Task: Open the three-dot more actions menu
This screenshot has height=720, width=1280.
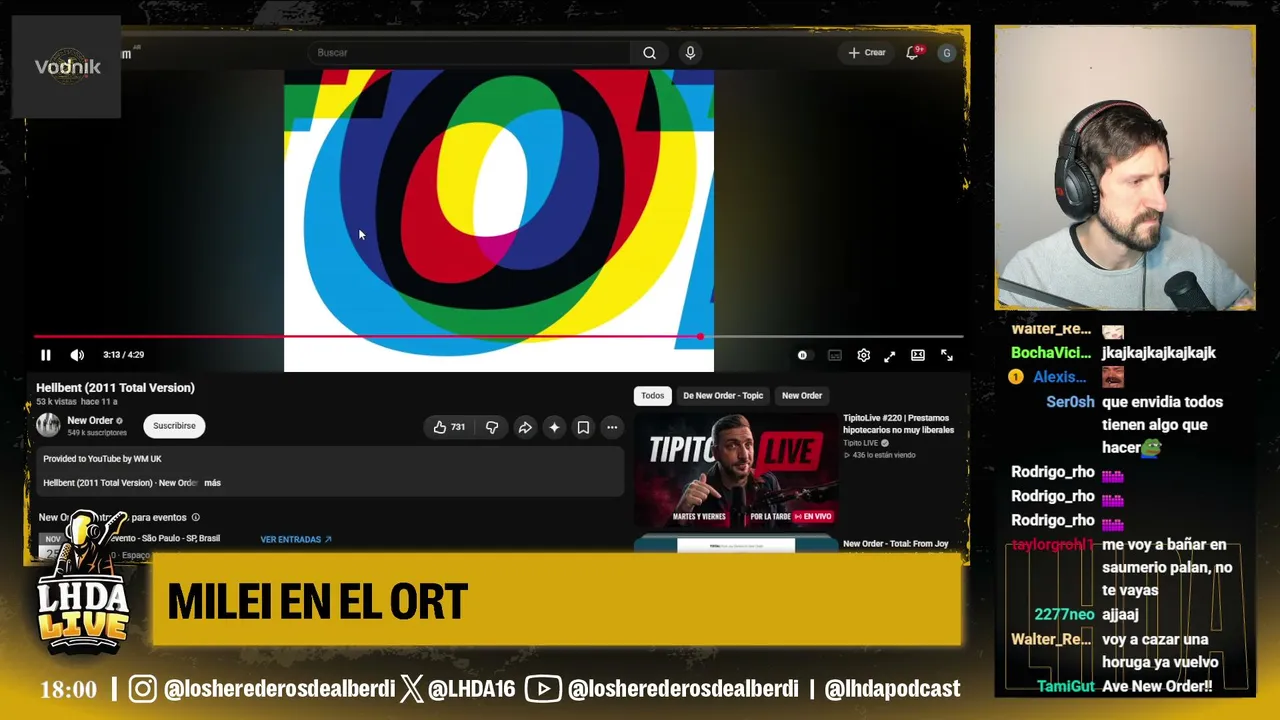Action: (612, 427)
